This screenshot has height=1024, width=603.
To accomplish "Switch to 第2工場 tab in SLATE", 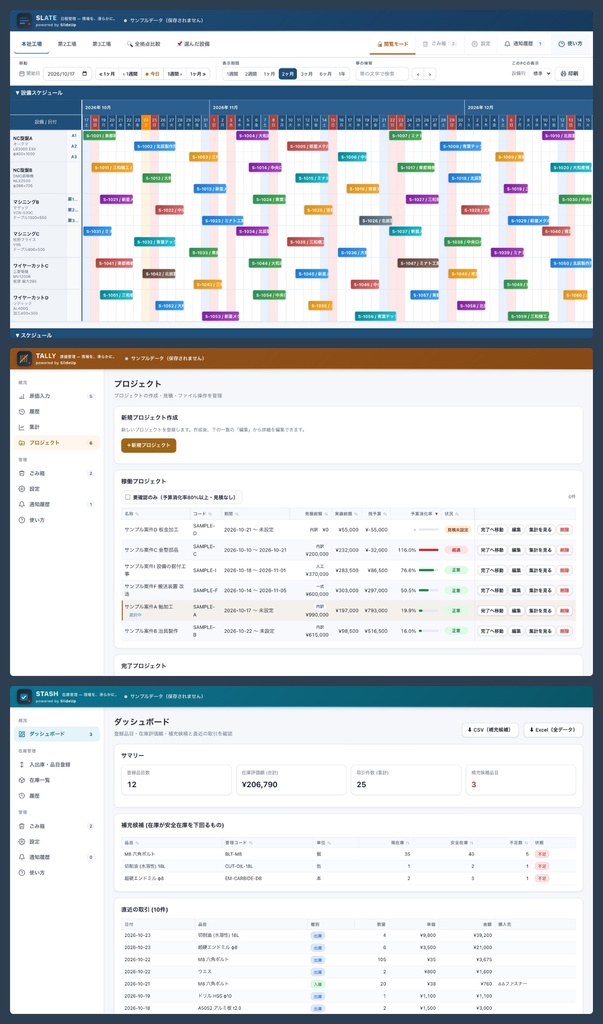I will 67,44.
